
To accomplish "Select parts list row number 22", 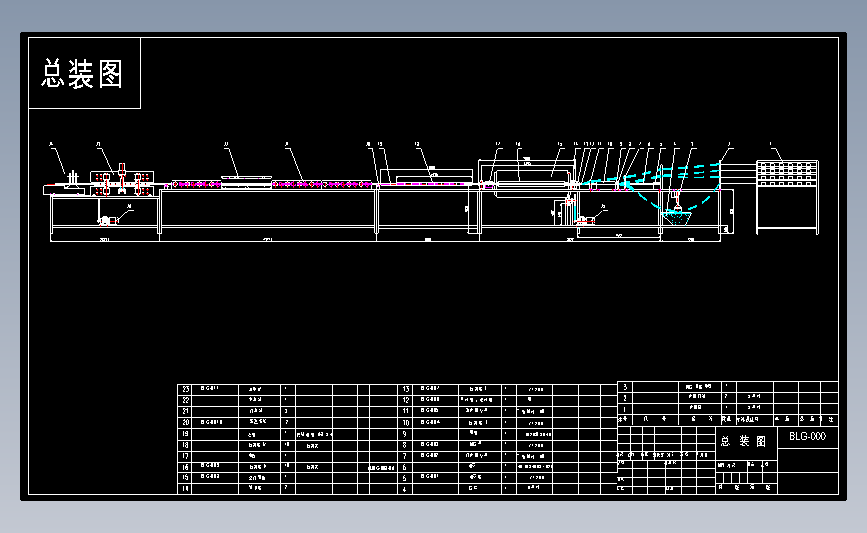I will (289, 400).
